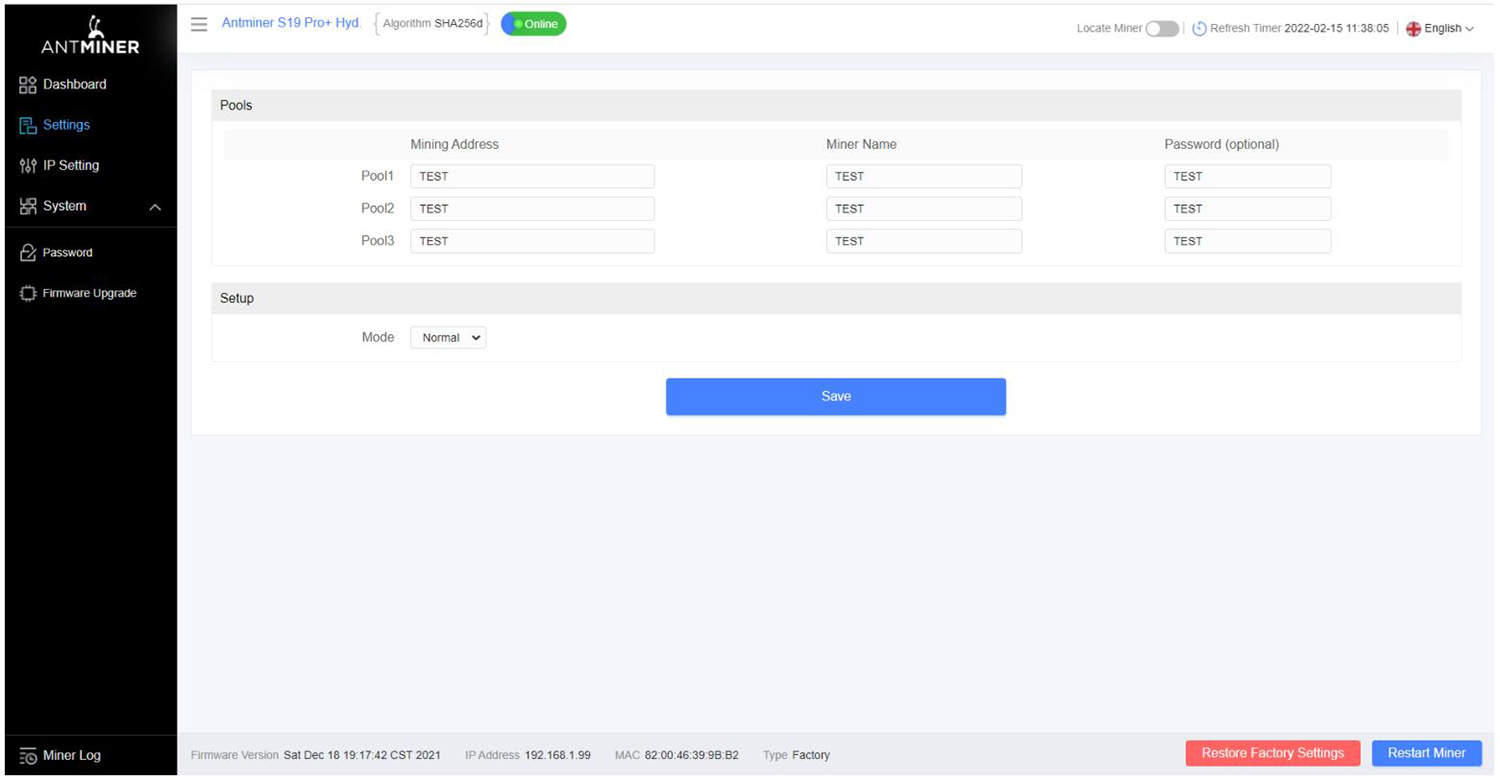Select the Settings gear icon
Screen dimensions: 1500x780
[x=27, y=125]
